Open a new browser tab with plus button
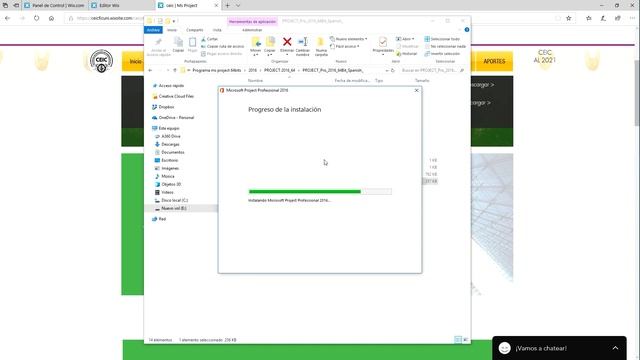 click(227, 6)
